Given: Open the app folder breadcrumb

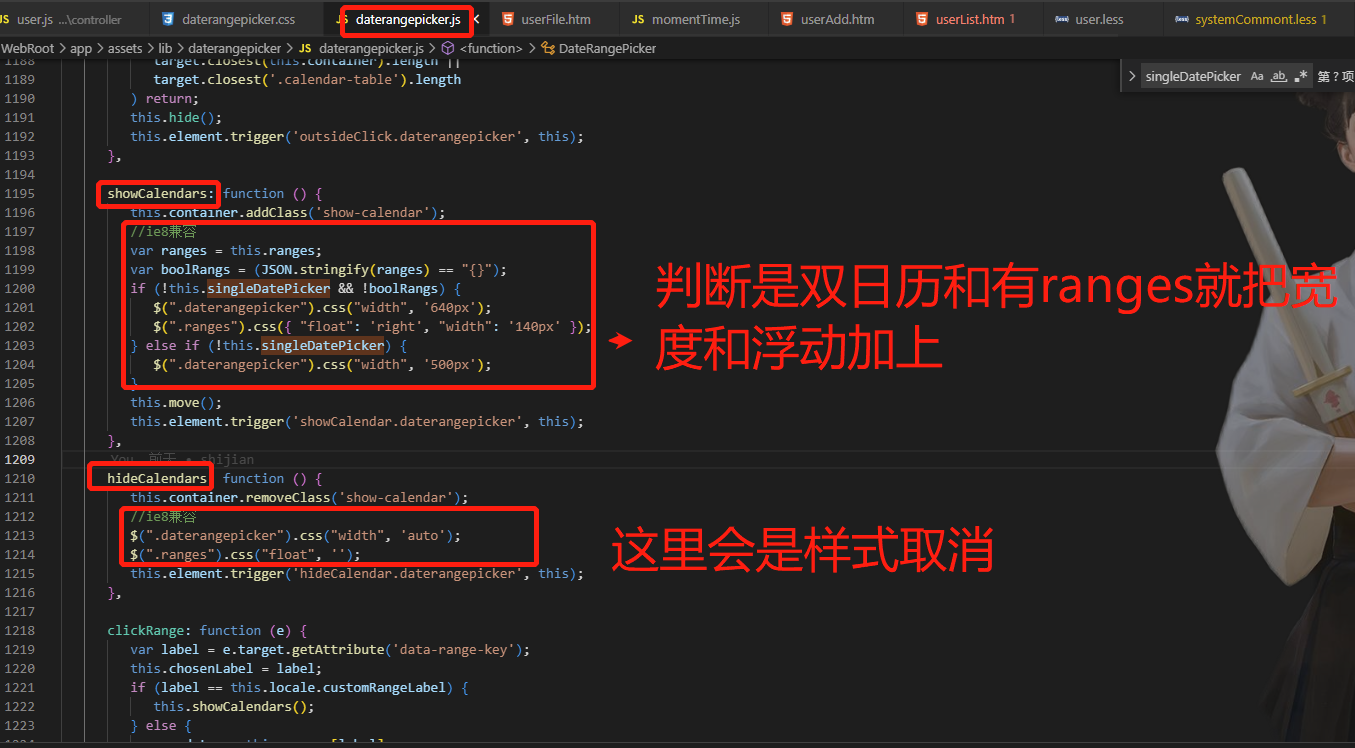Looking at the screenshot, I should pyautogui.click(x=81, y=48).
